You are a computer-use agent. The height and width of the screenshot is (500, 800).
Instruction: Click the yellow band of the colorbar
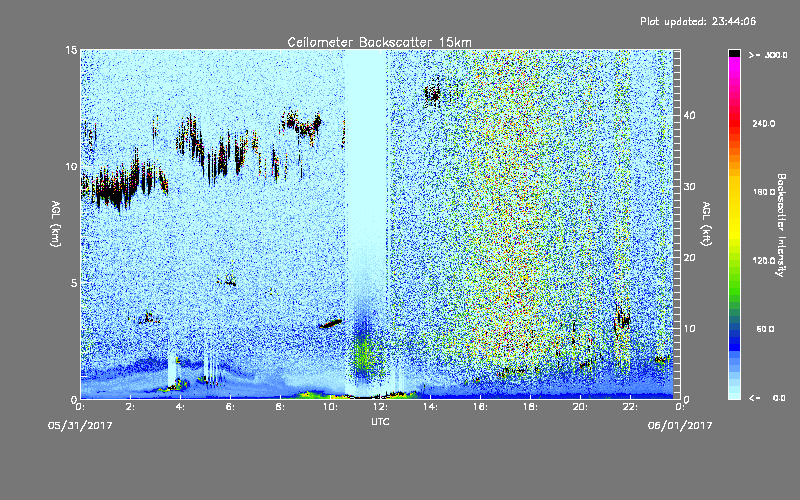[734, 209]
